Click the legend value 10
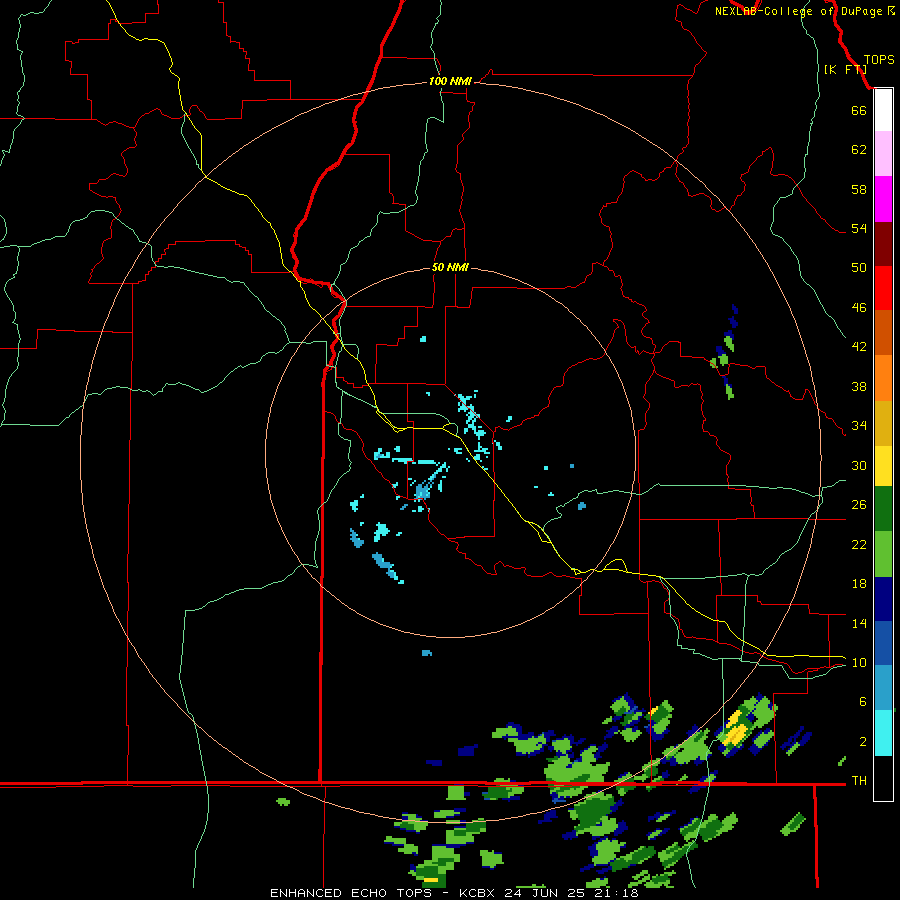 [859, 662]
